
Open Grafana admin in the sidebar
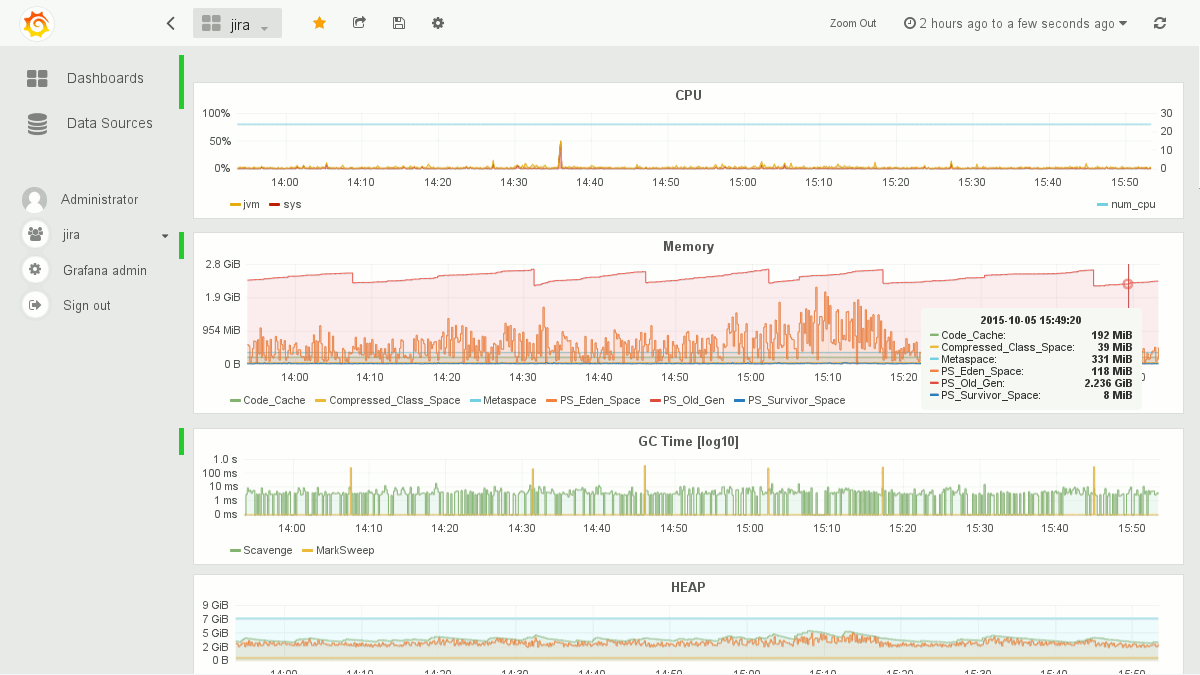coord(104,271)
